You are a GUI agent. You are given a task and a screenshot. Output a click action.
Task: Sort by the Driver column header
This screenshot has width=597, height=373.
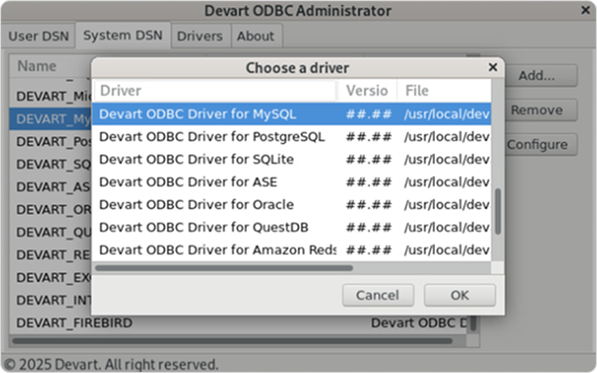(215, 91)
